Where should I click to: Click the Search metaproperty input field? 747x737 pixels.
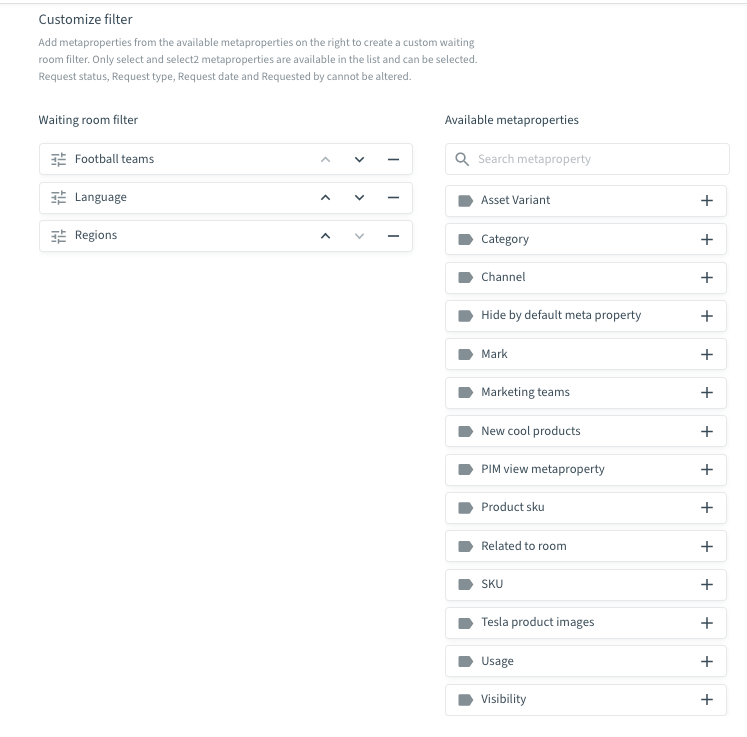[587, 159]
